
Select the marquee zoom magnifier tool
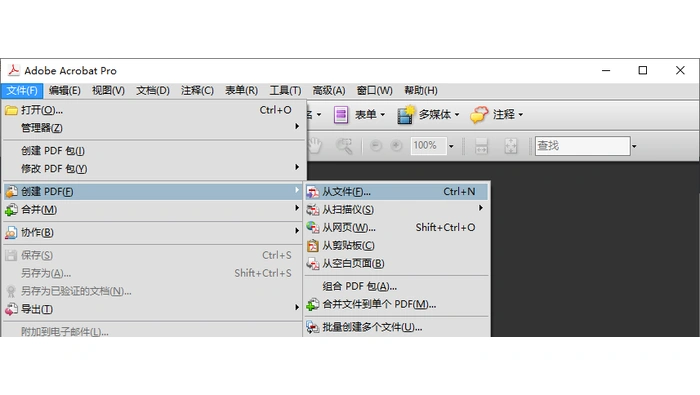(344, 146)
